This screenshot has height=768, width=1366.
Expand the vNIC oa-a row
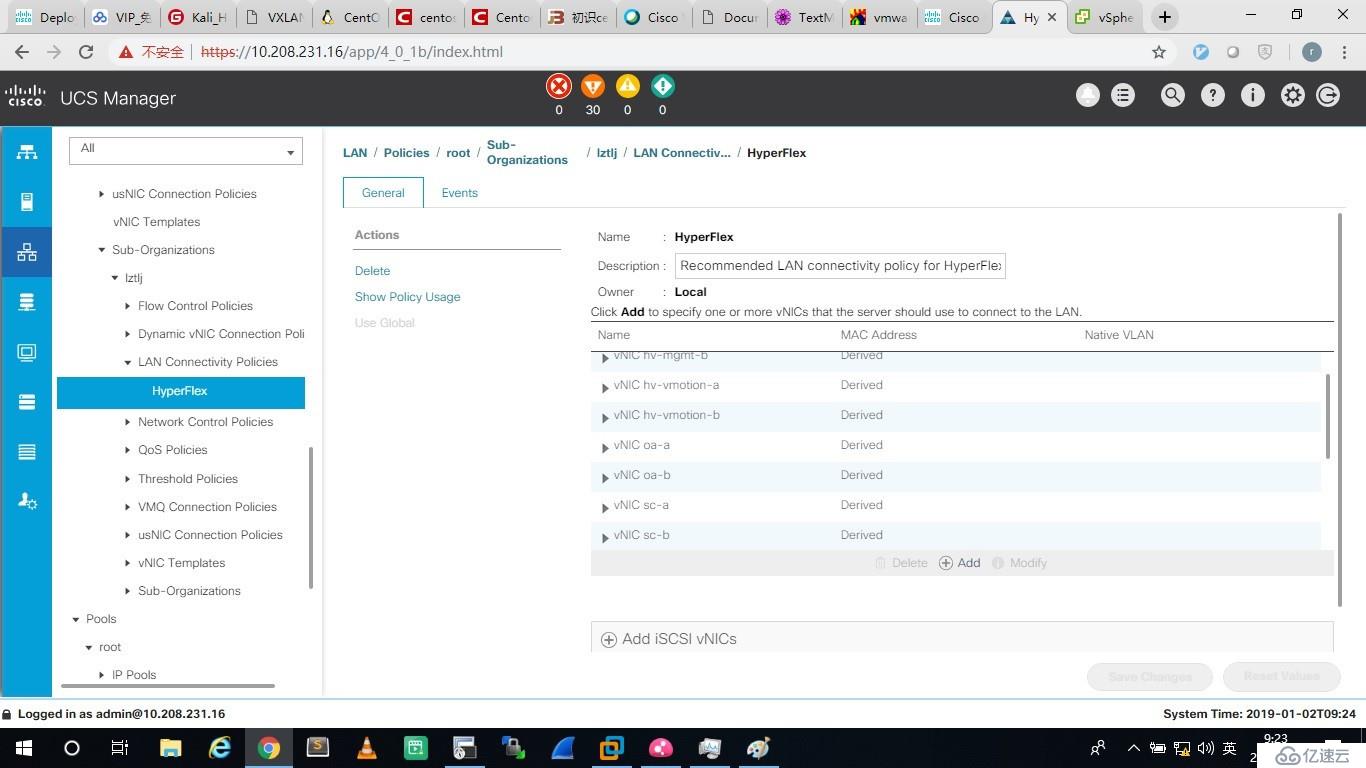[605, 447]
